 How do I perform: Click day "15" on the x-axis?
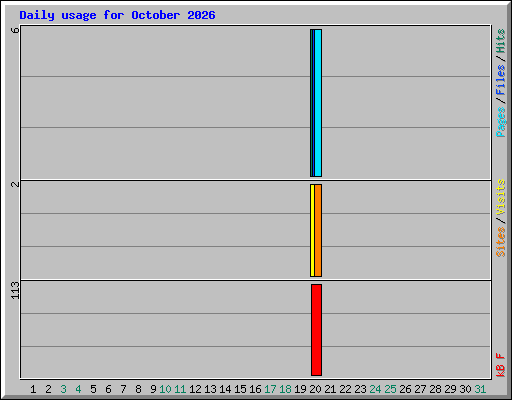[240, 389]
